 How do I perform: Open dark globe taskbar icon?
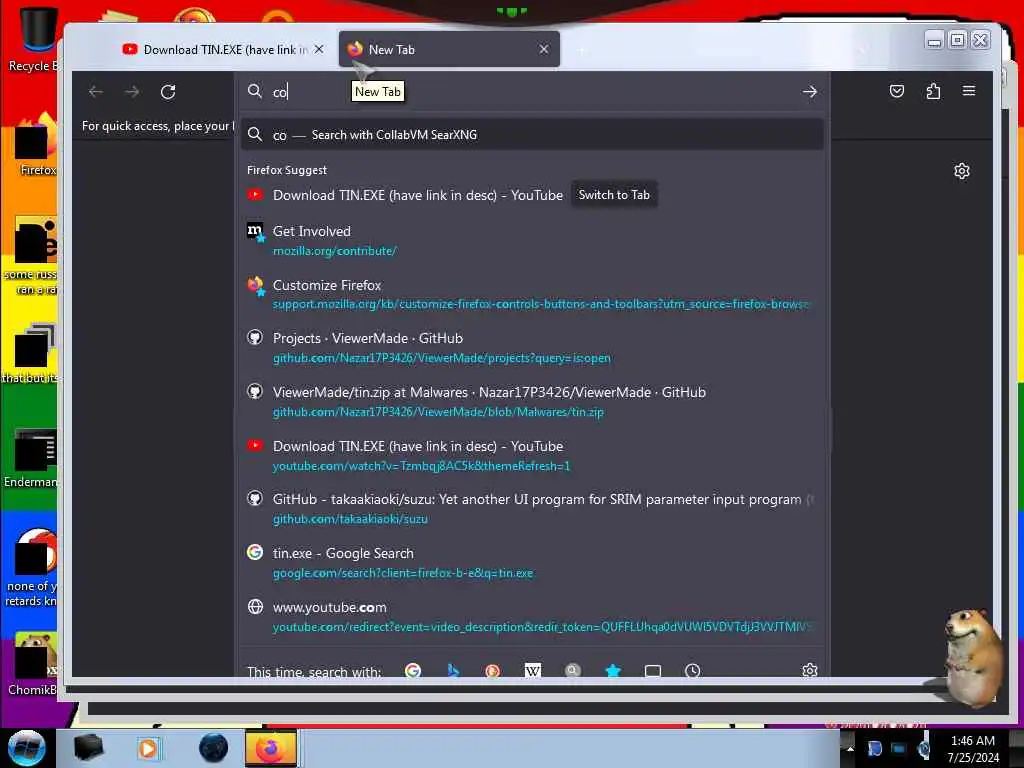pyautogui.click(x=213, y=748)
